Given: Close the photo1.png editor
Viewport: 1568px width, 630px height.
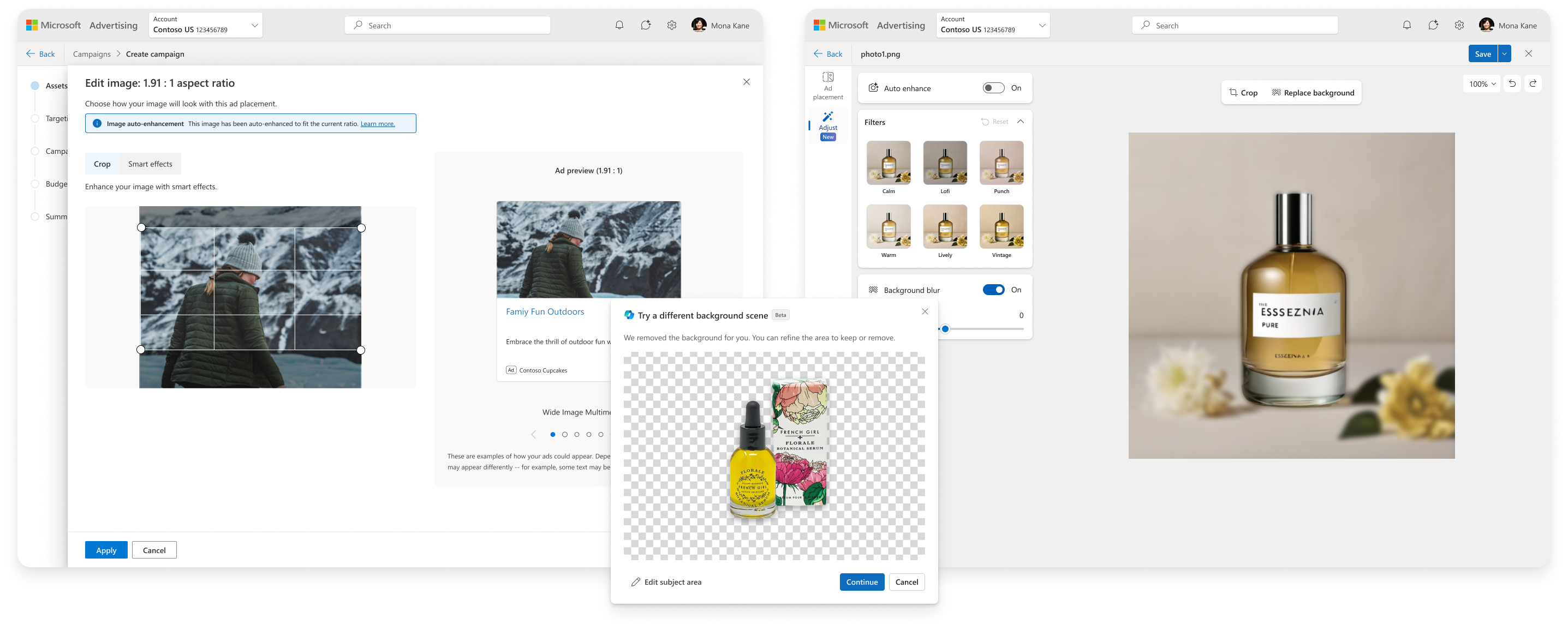Looking at the screenshot, I should pos(1528,54).
